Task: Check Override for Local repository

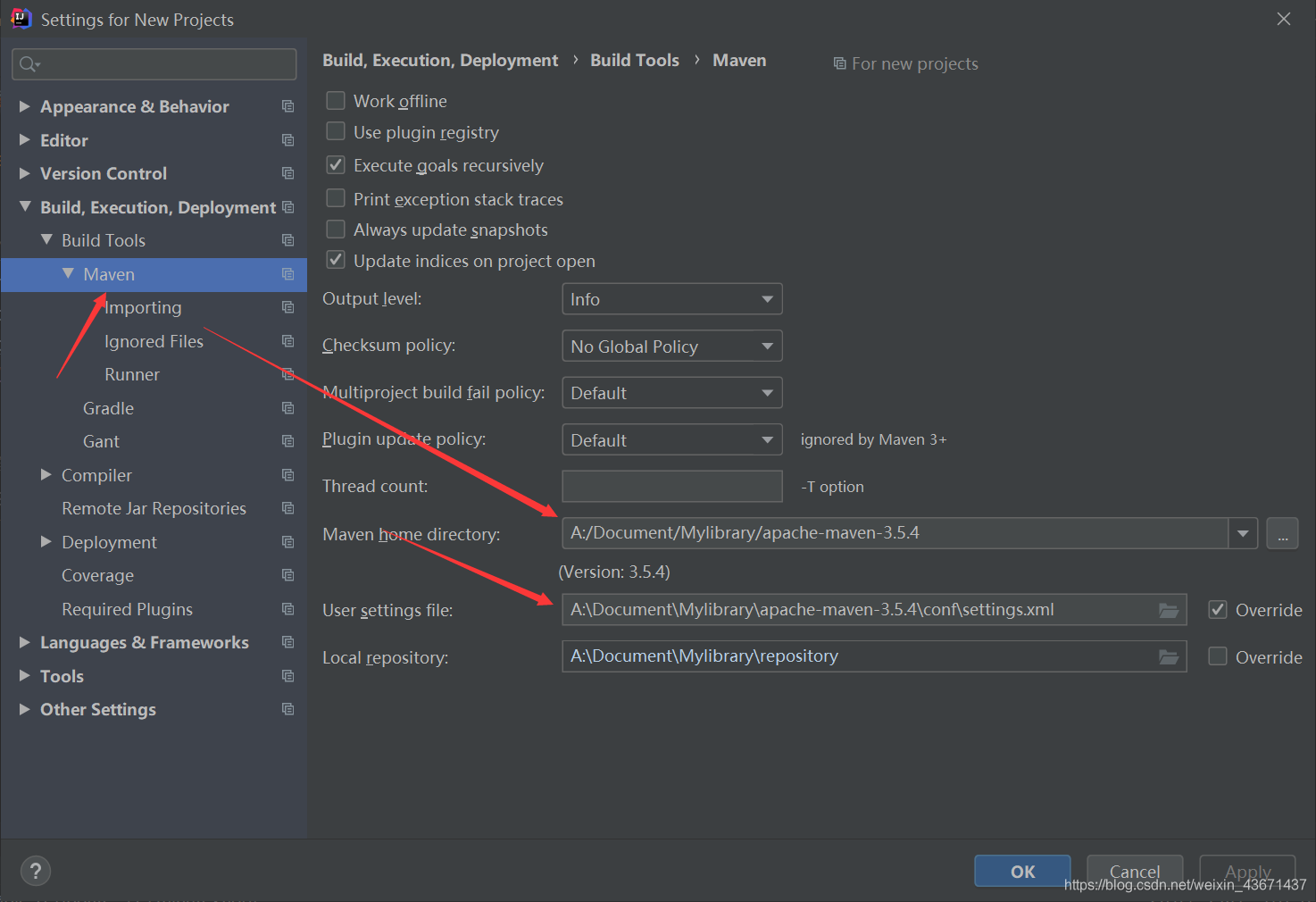Action: point(1218,656)
